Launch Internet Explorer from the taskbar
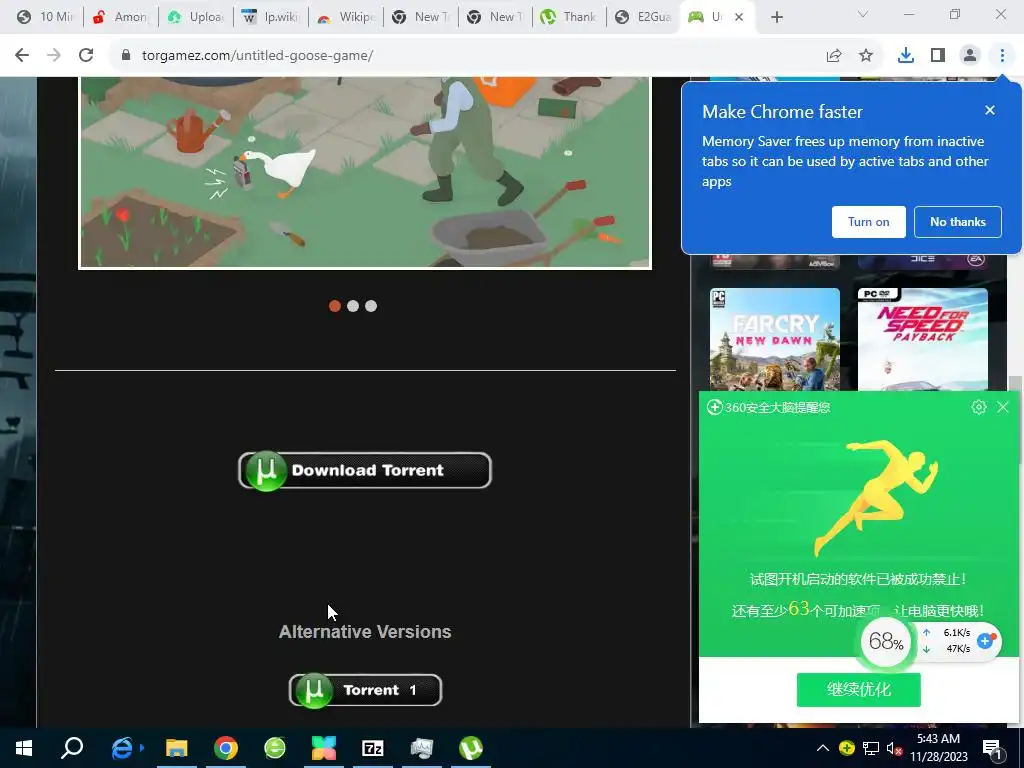 121,748
